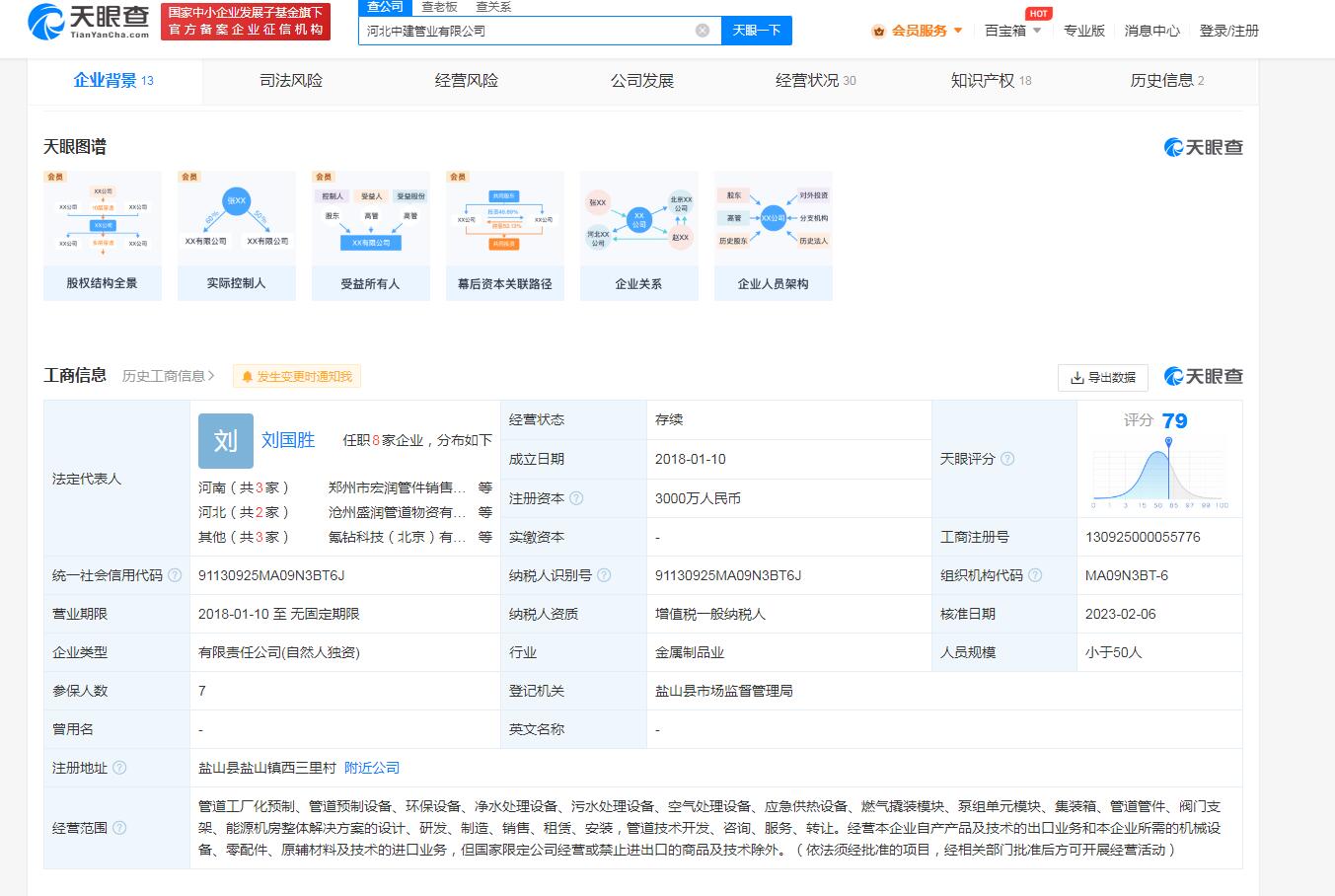Image resolution: width=1335 pixels, height=896 pixels.
Task: Switch to the 查老板 search tab
Action: point(440,7)
